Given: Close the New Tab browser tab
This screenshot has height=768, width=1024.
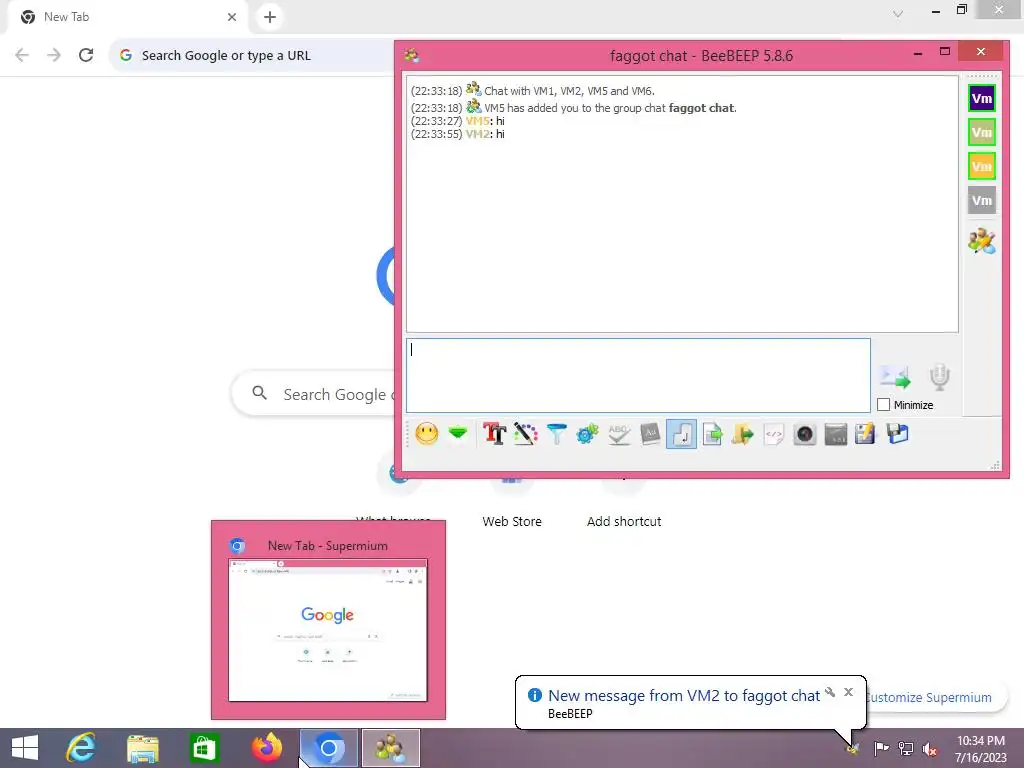Looking at the screenshot, I should (232, 17).
